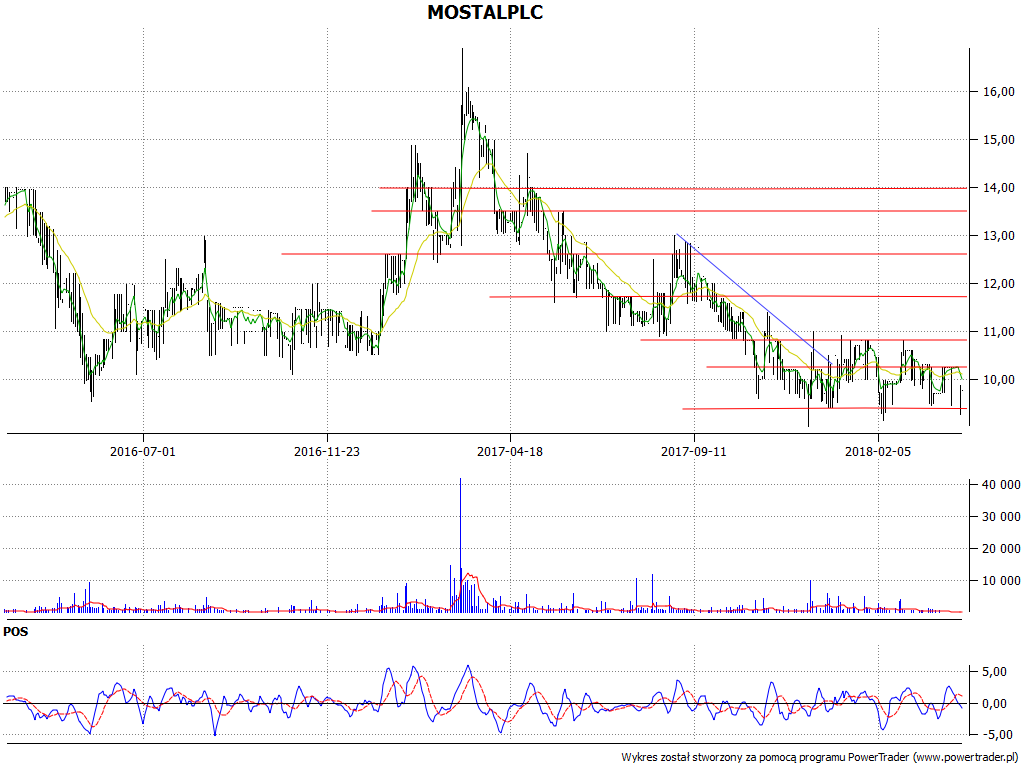Click the 20 000 volume axis label

point(1001,548)
